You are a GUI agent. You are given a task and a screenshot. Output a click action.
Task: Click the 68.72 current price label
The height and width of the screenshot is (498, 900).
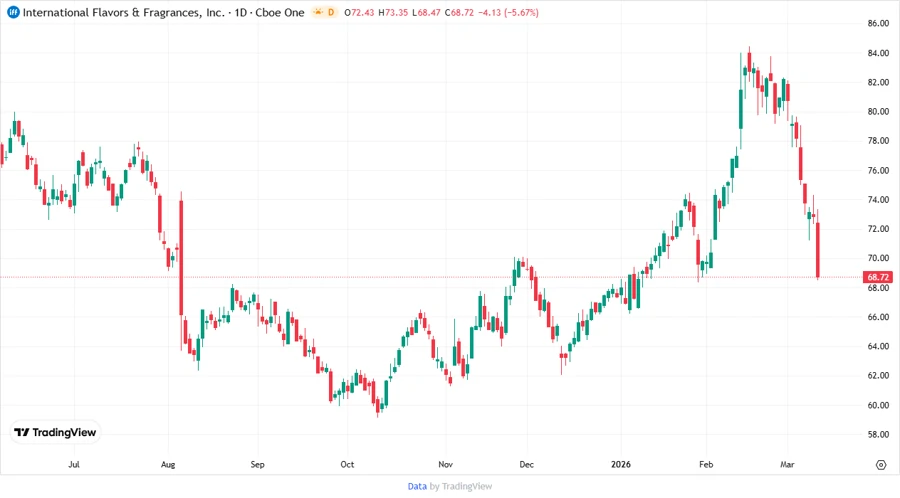[x=878, y=277]
